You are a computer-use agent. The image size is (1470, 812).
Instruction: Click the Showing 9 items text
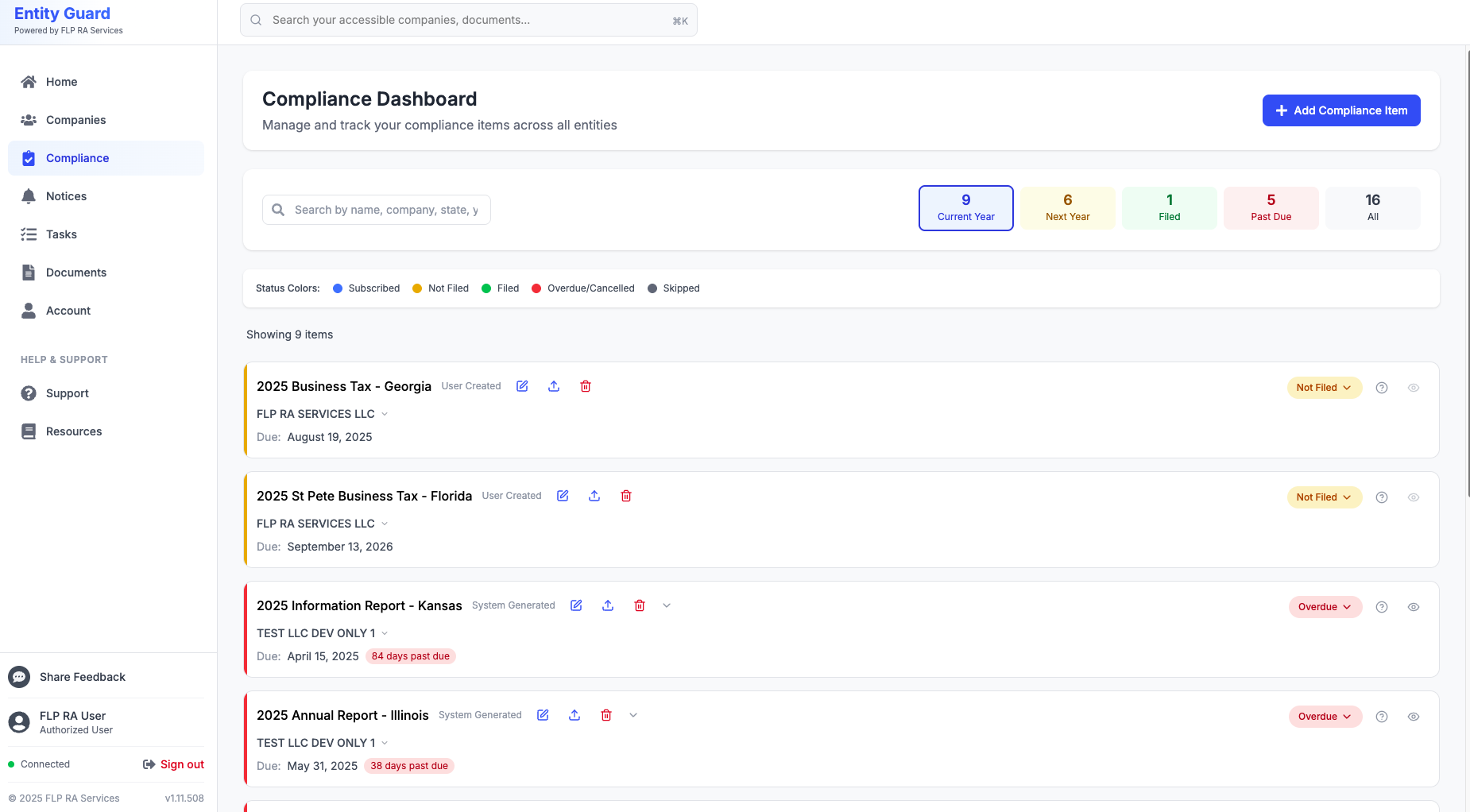[290, 334]
